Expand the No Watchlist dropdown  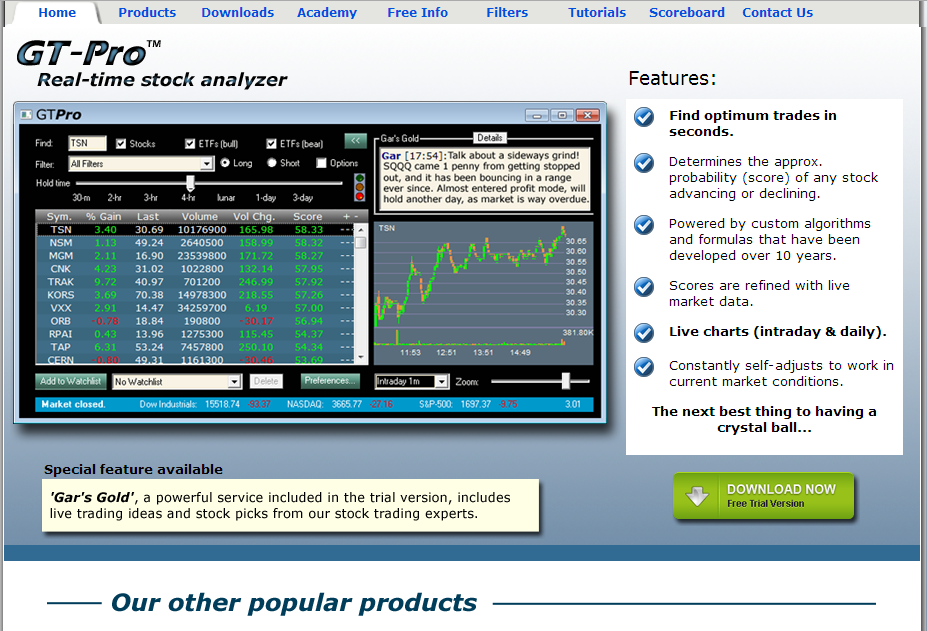click(236, 381)
